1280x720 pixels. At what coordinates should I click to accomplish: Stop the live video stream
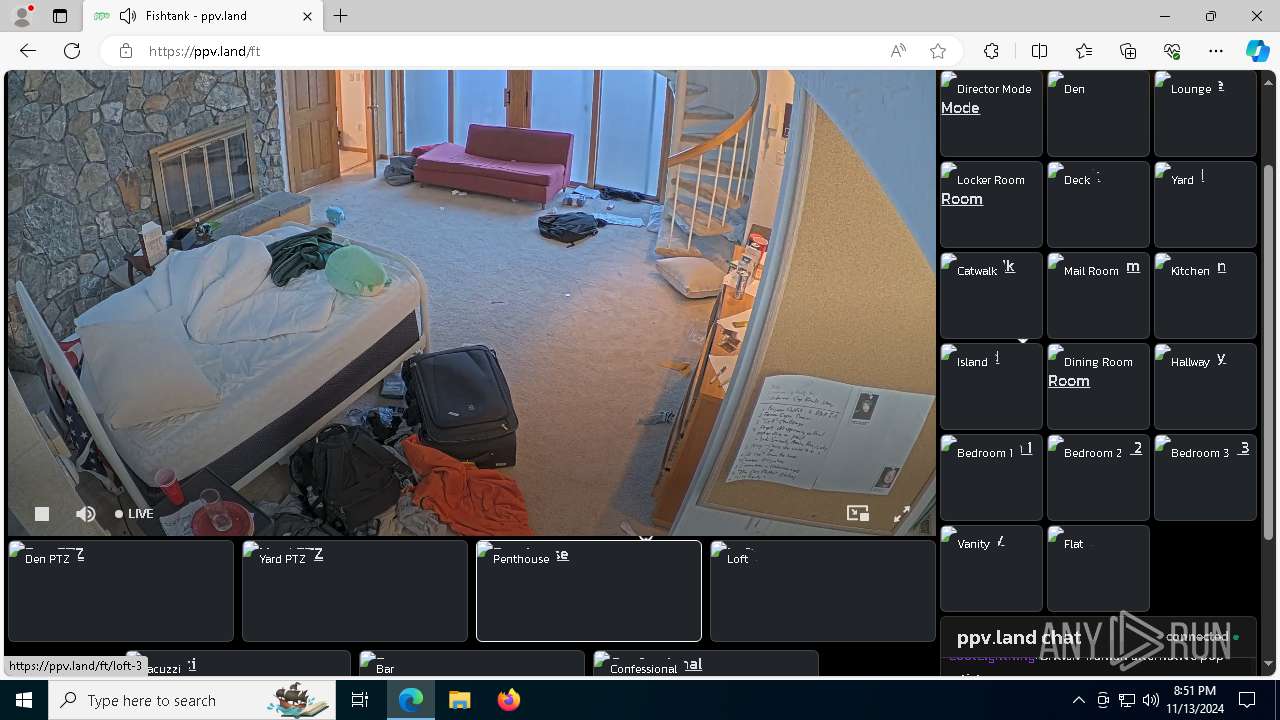pos(42,514)
